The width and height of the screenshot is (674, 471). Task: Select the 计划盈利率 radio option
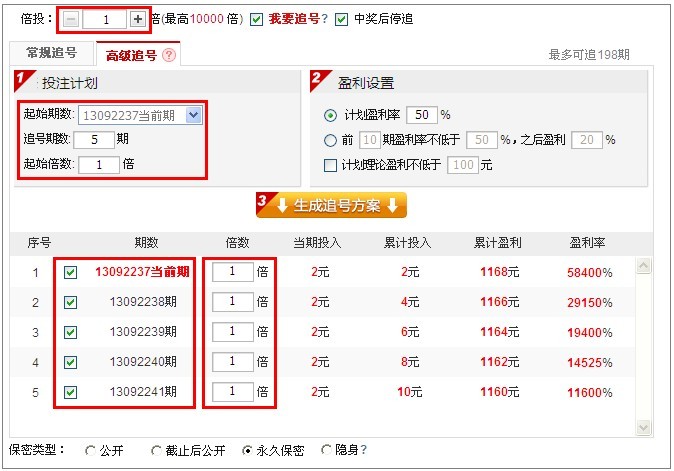click(x=331, y=115)
